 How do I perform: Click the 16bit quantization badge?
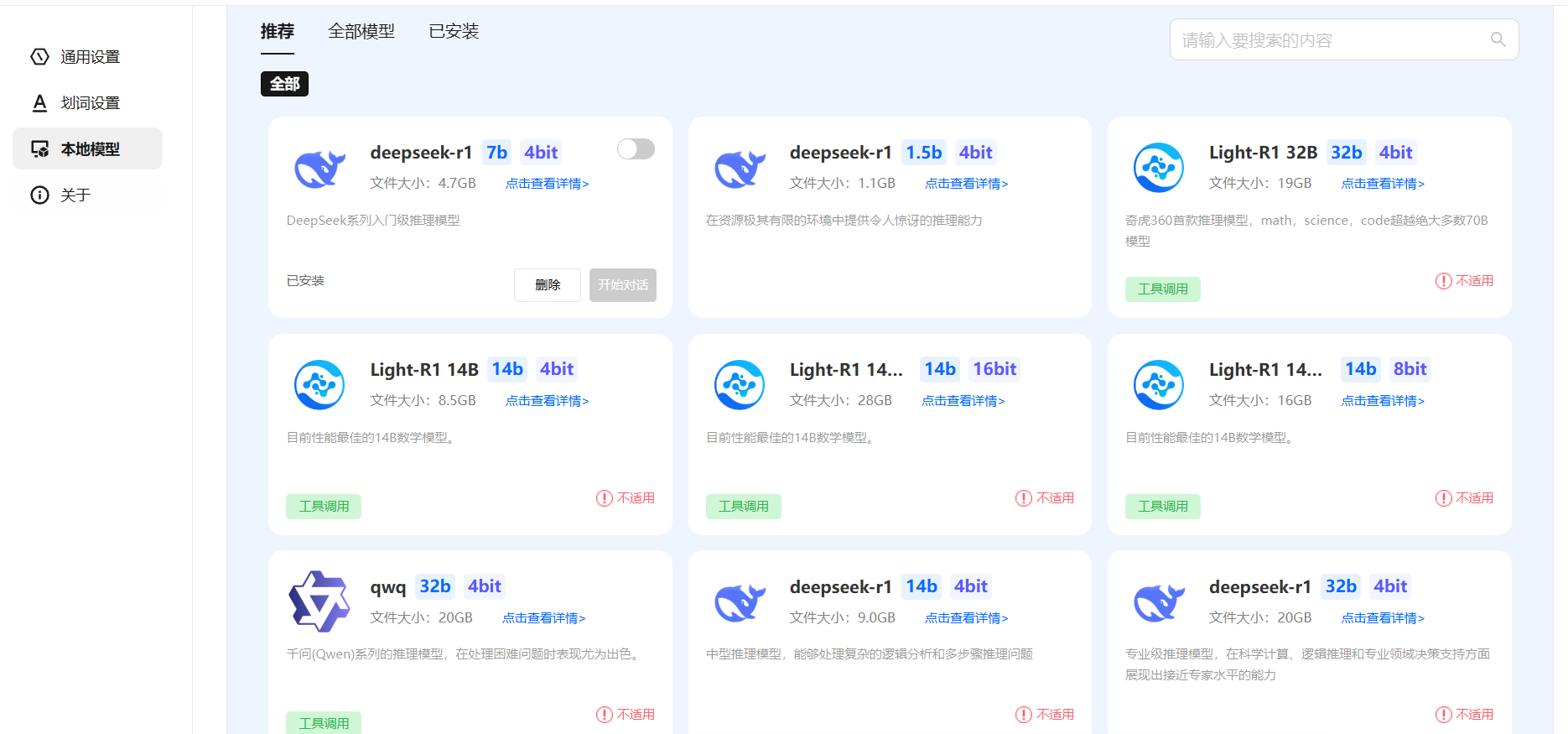click(994, 369)
